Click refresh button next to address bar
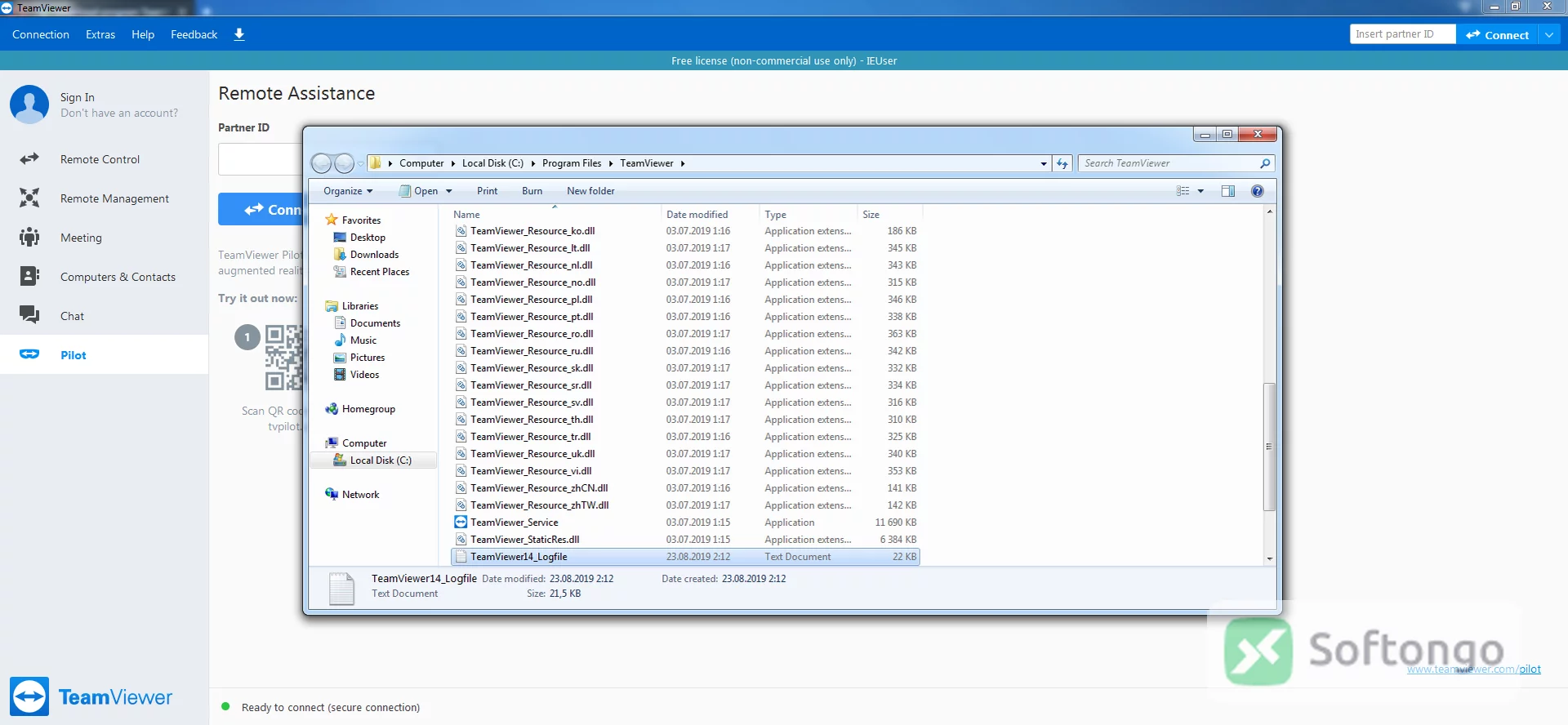Viewport: 1568px width, 725px height. [x=1062, y=163]
